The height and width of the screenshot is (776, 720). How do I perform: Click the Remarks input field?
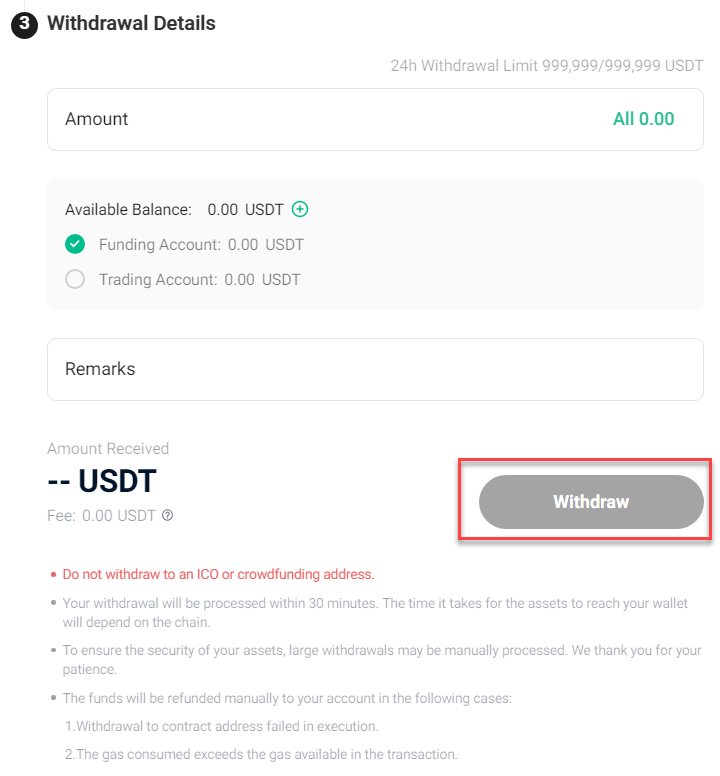click(375, 369)
